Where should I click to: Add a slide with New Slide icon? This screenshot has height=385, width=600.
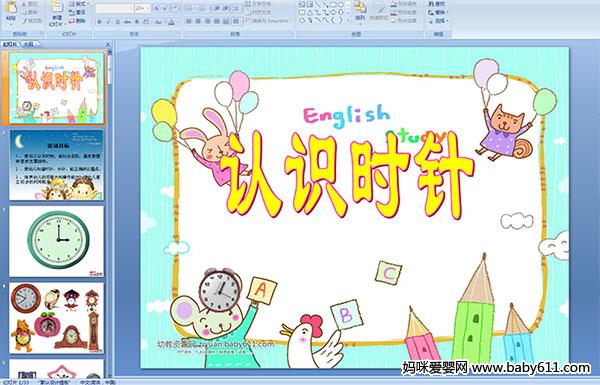[x=57, y=14]
